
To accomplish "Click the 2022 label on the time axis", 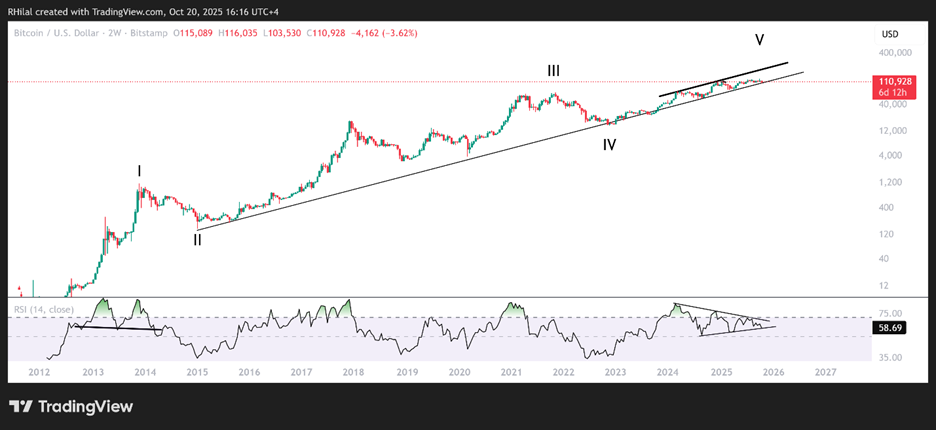I will click(563, 371).
